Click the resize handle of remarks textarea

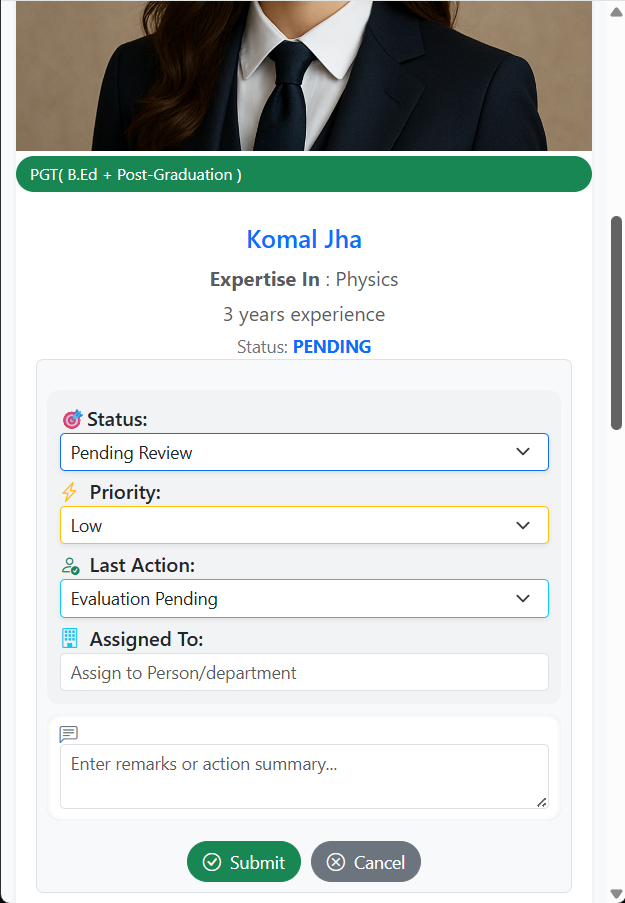click(542, 801)
